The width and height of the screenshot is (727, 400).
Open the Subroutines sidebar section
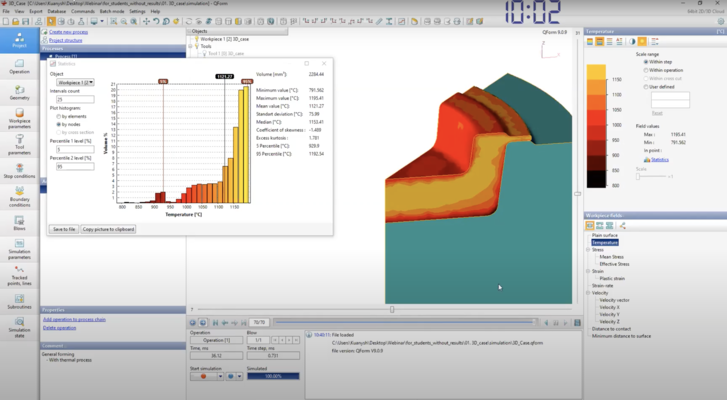(19, 301)
